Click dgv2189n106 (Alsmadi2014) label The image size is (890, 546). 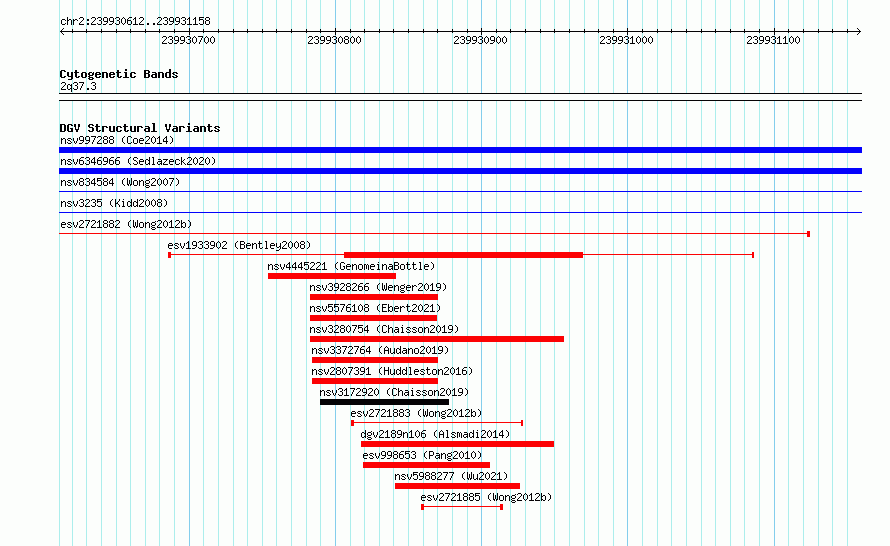(x=435, y=434)
